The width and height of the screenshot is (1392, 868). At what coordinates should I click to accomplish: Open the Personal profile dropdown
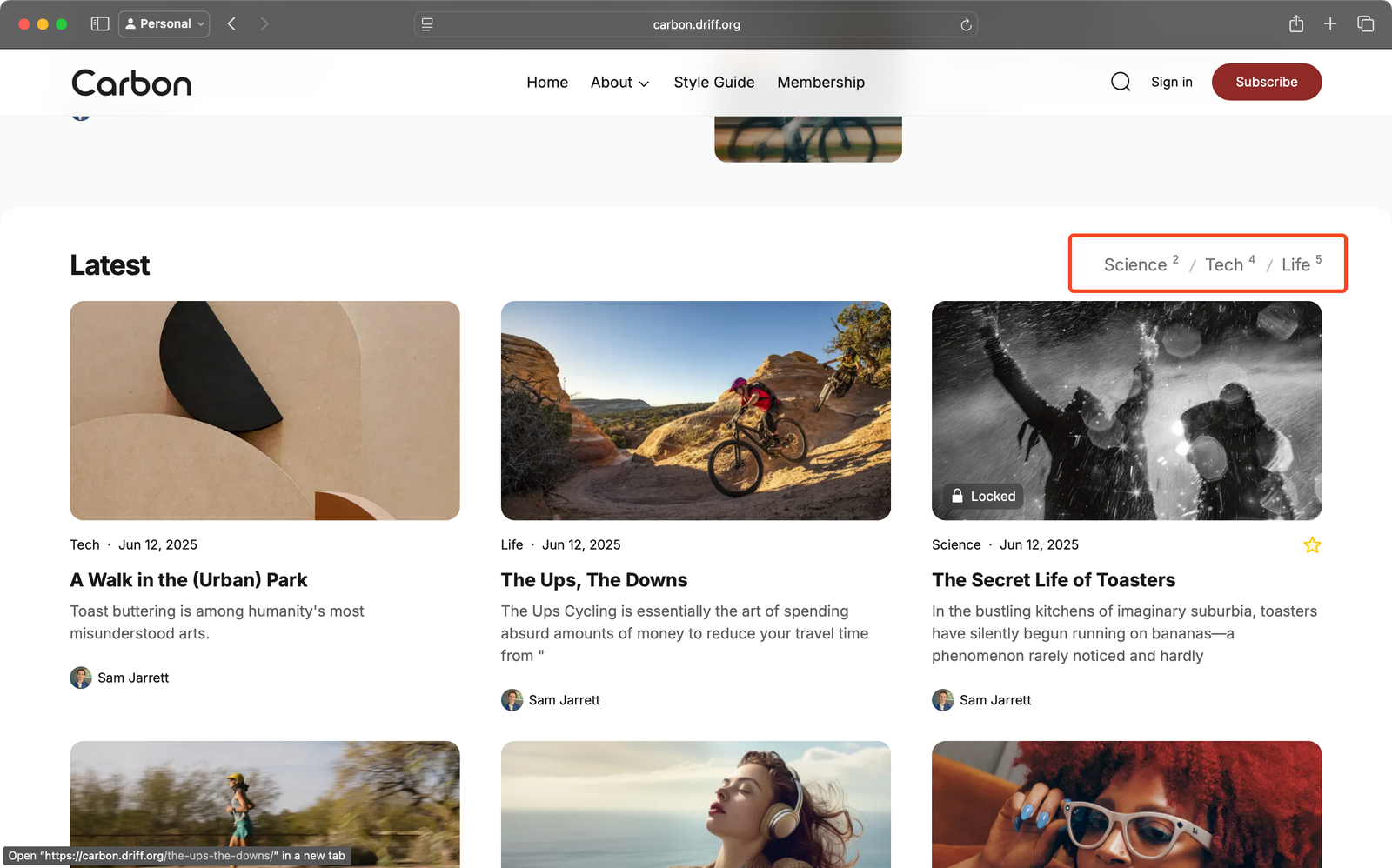tap(164, 23)
